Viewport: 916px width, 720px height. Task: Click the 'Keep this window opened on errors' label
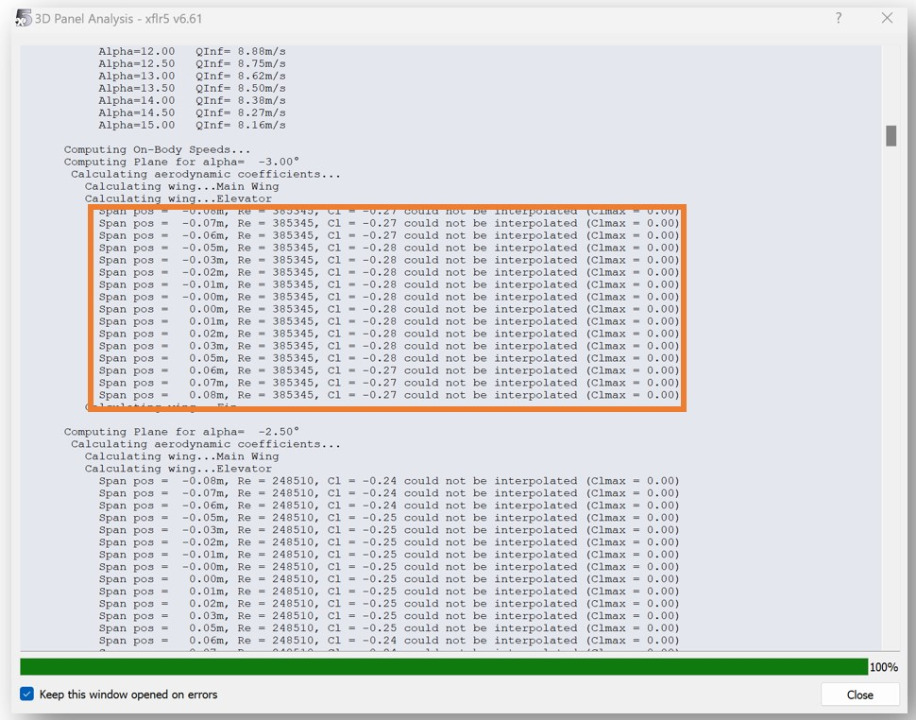click(128, 694)
